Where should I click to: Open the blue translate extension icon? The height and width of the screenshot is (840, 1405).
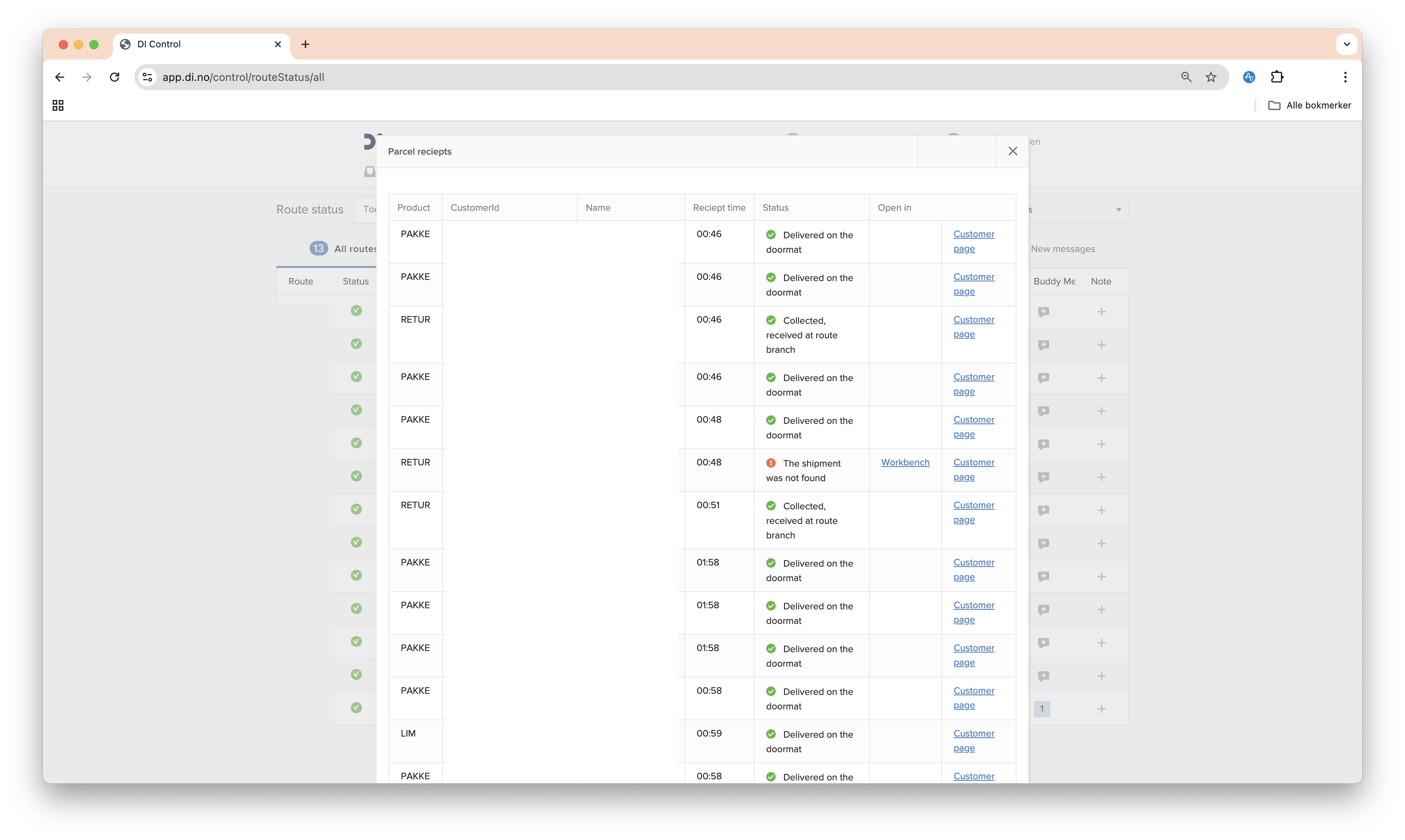pos(1249,77)
